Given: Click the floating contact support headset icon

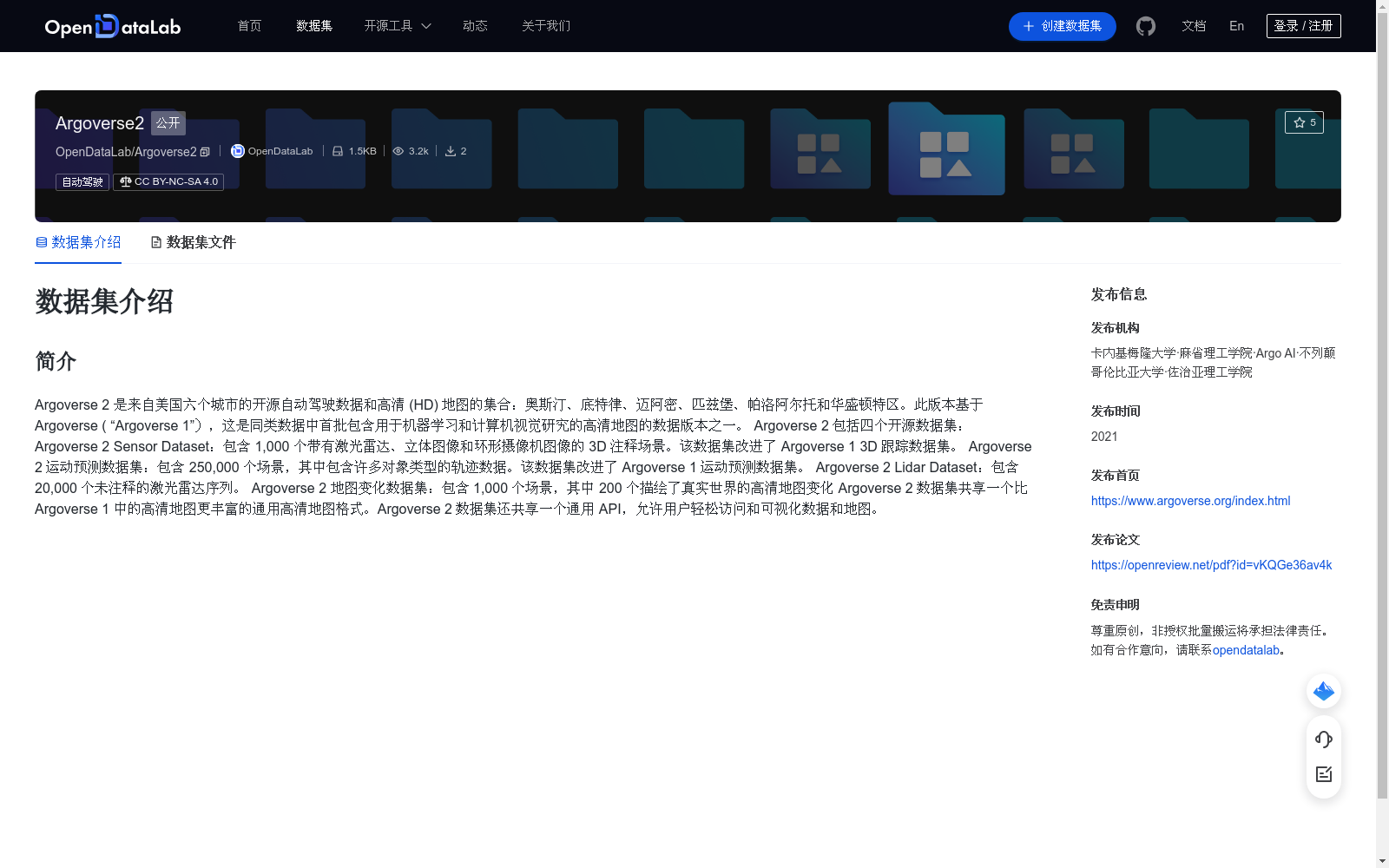Looking at the screenshot, I should point(1323,740).
